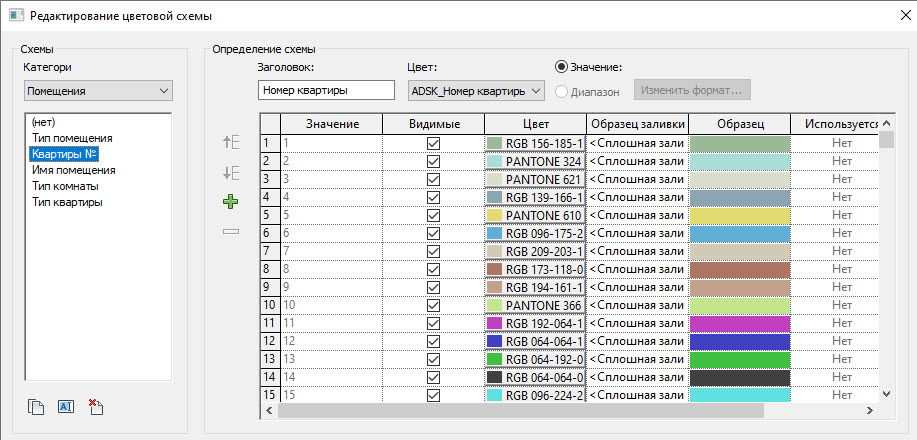The image size is (917, 440).
Task: Click the Изменить формат button
Action: click(692, 91)
